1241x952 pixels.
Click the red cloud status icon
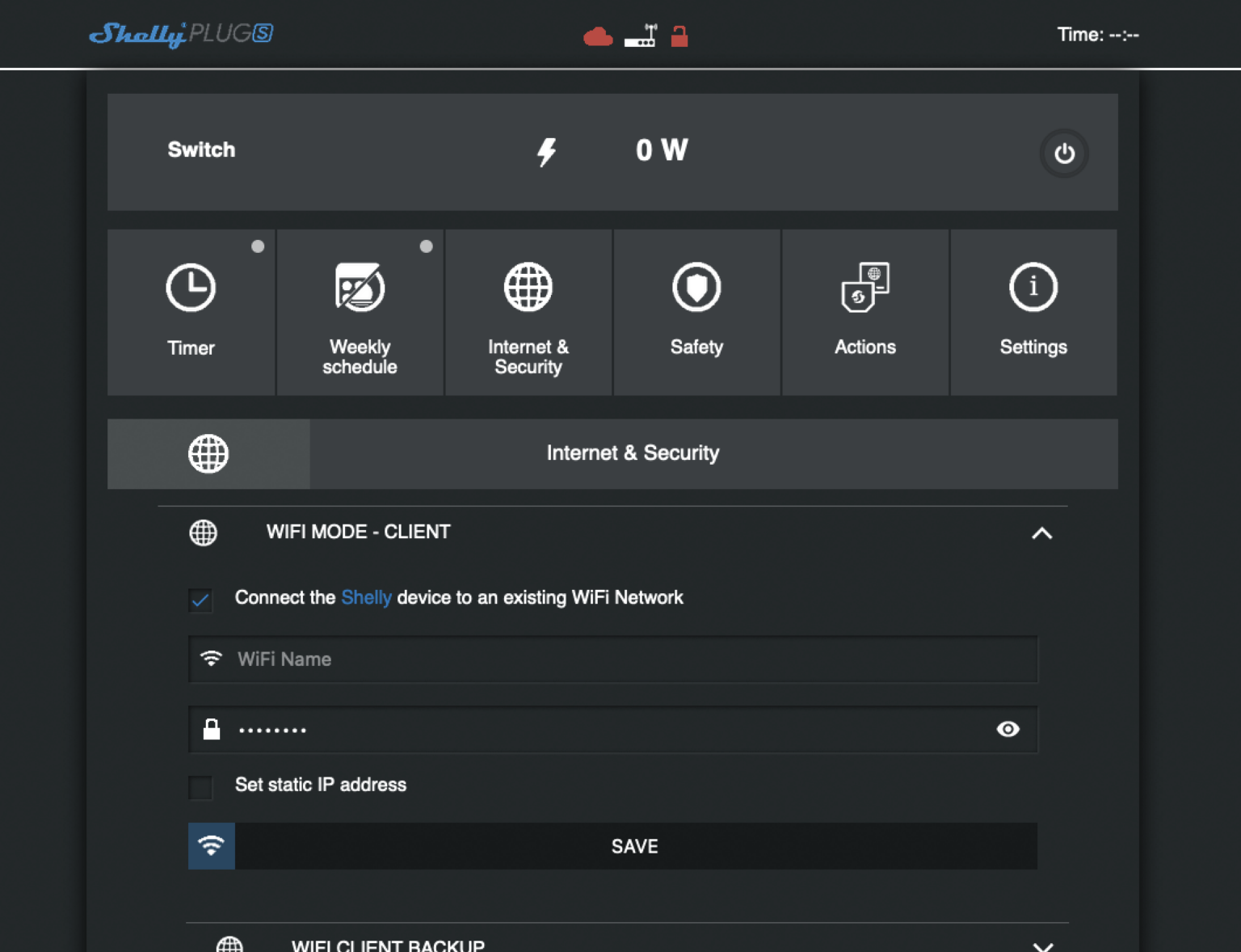[599, 36]
